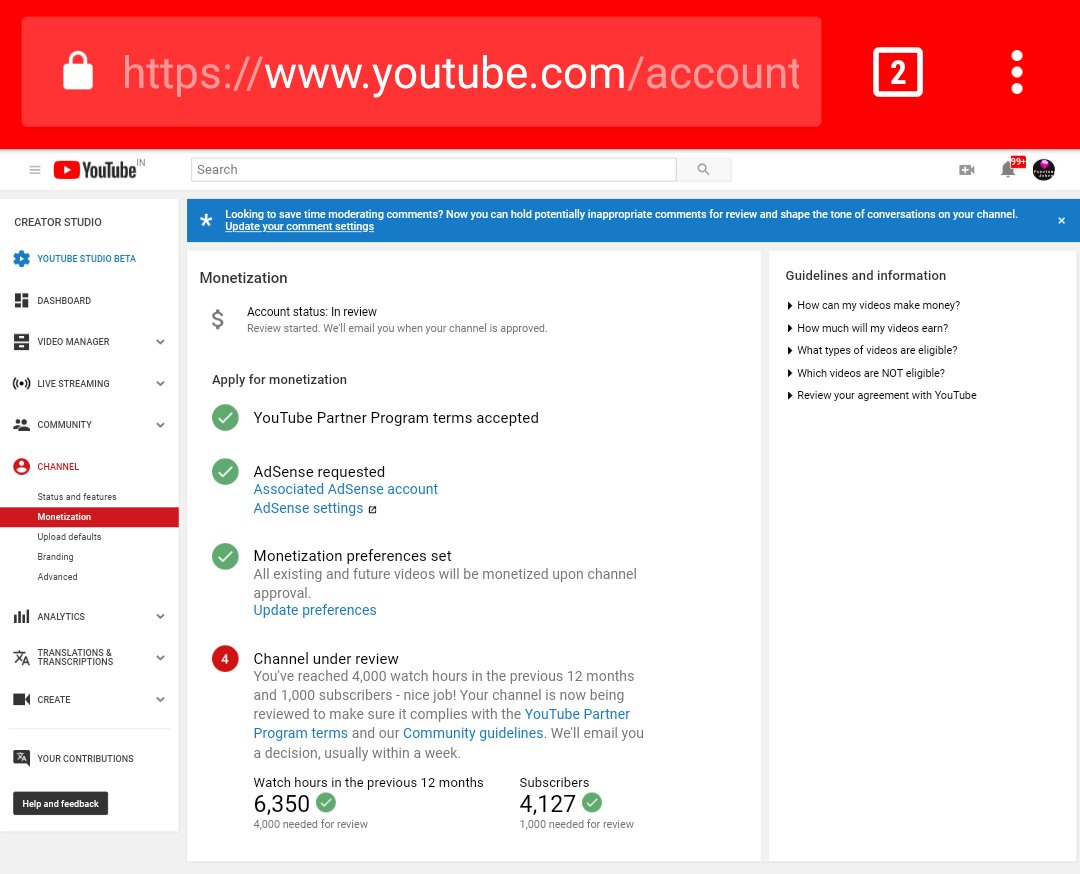Open the browser three-dot menu
The width and height of the screenshot is (1080, 874).
coord(1017,72)
